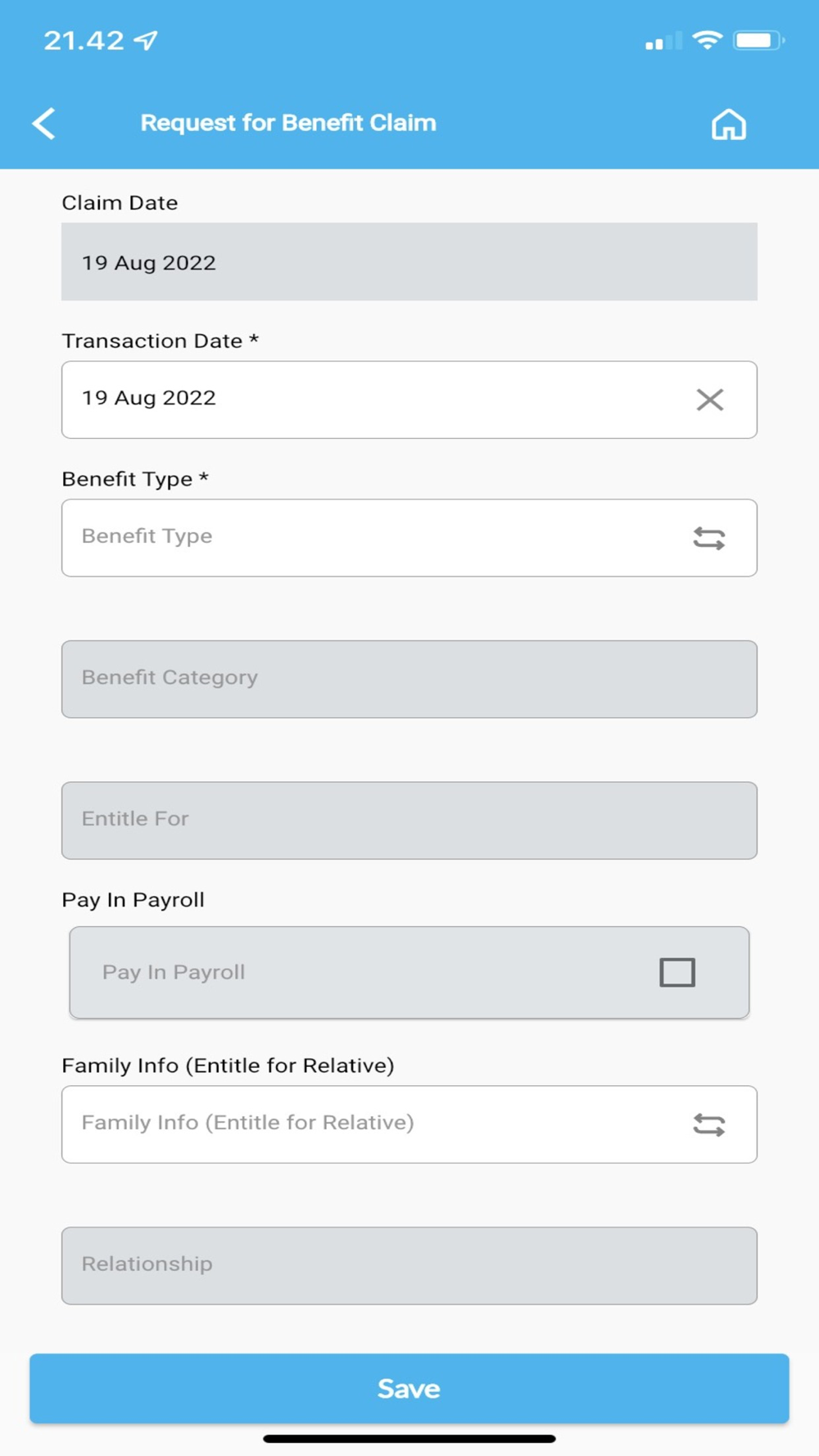The image size is (819, 1456).
Task: Tap the 21.42 clock in status bar
Action: pyautogui.click(x=84, y=40)
